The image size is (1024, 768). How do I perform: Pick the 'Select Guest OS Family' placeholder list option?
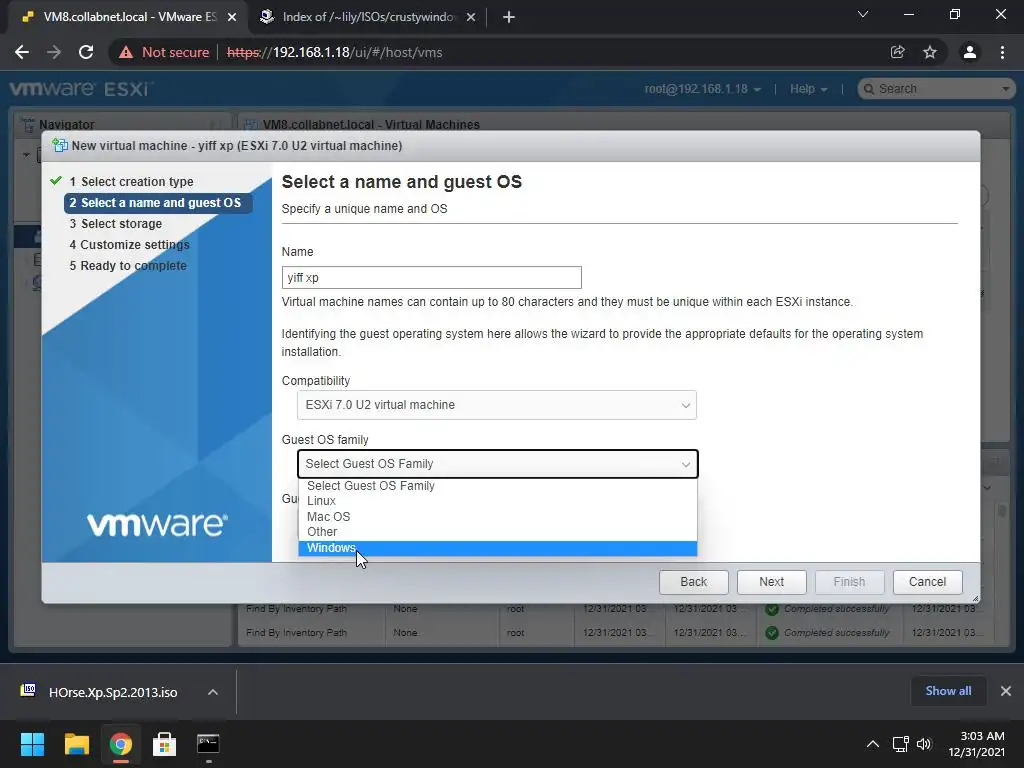[x=497, y=486]
